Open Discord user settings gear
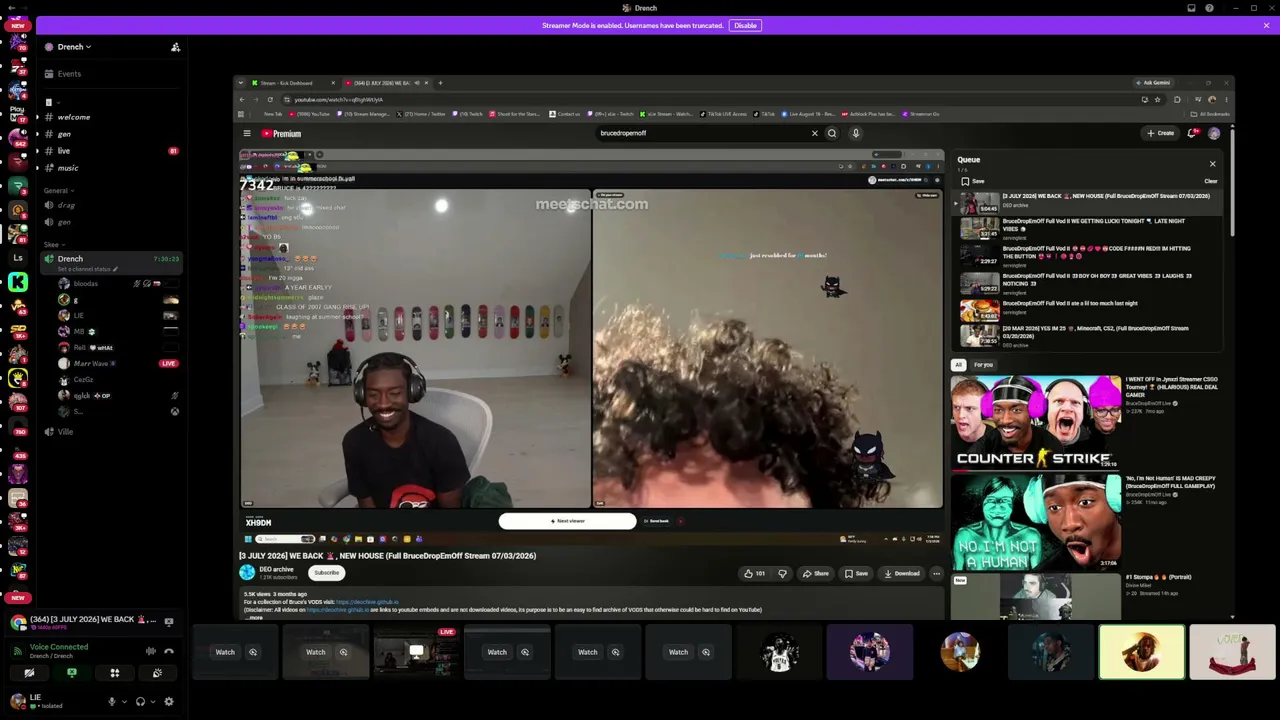1280x720 pixels. (168, 702)
